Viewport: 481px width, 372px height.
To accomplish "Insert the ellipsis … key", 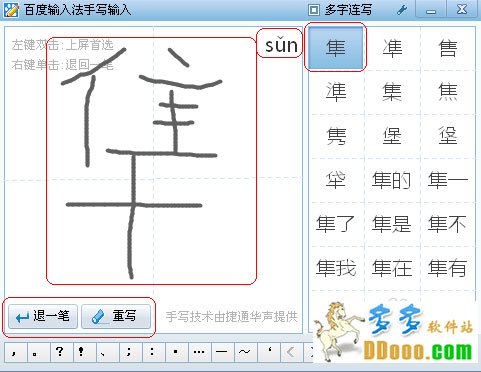I will [x=199, y=352].
